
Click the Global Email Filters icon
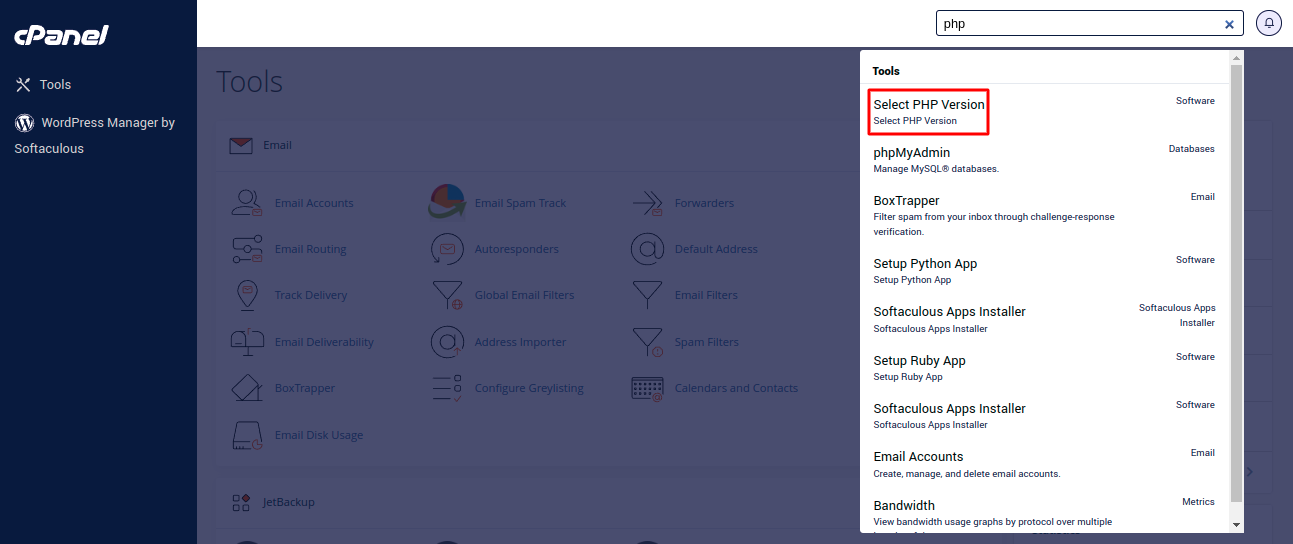click(447, 295)
